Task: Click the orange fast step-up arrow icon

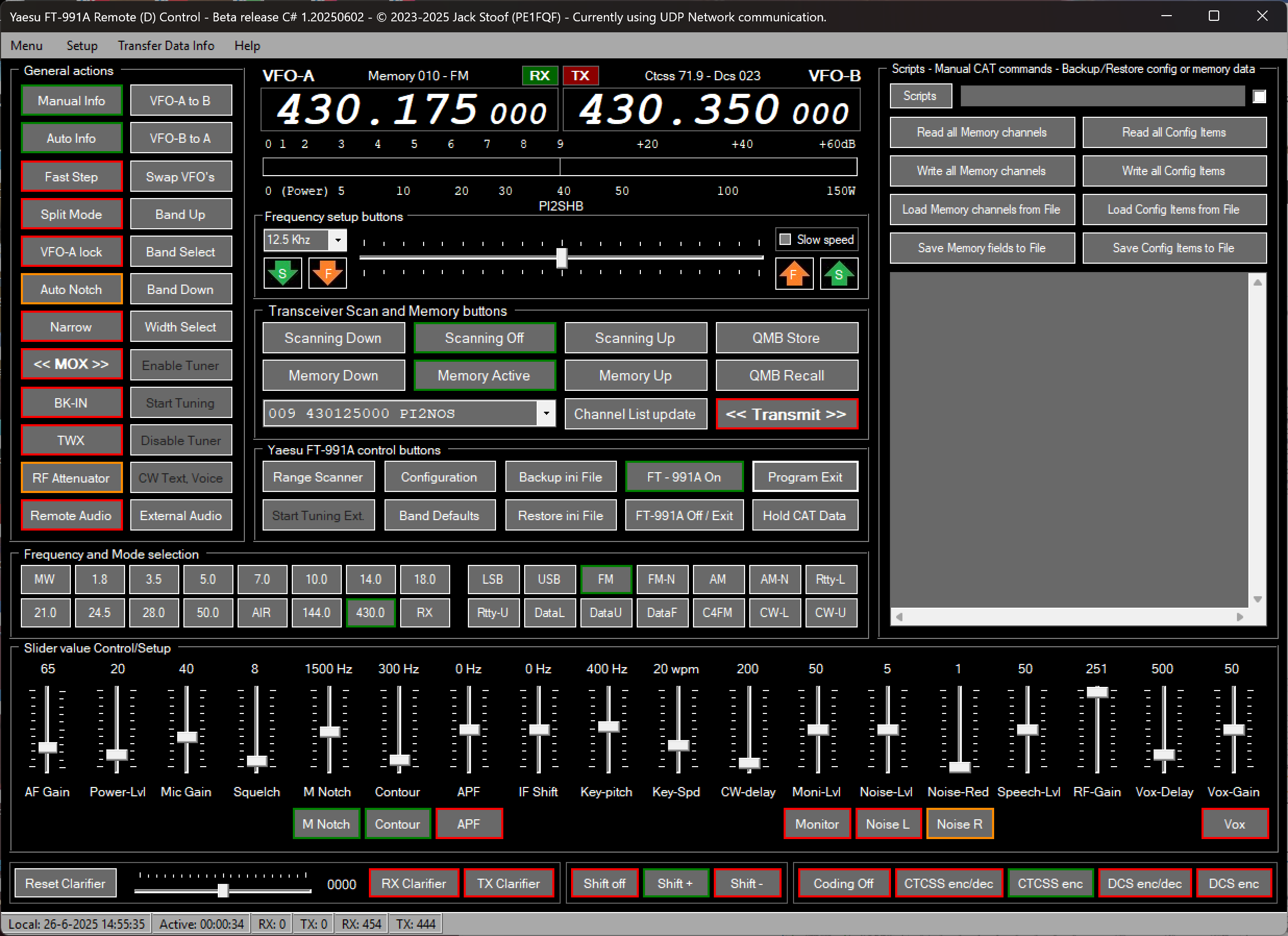Action: click(x=794, y=274)
